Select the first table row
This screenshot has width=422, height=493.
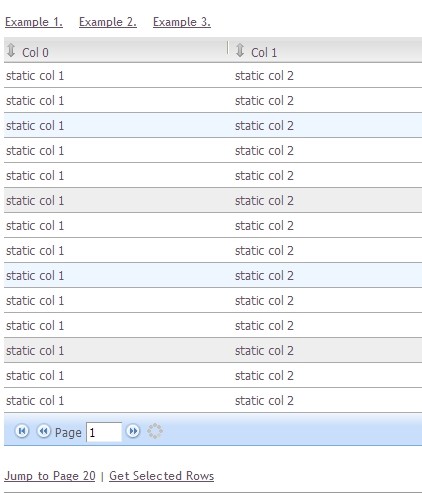pyautogui.click(x=213, y=75)
